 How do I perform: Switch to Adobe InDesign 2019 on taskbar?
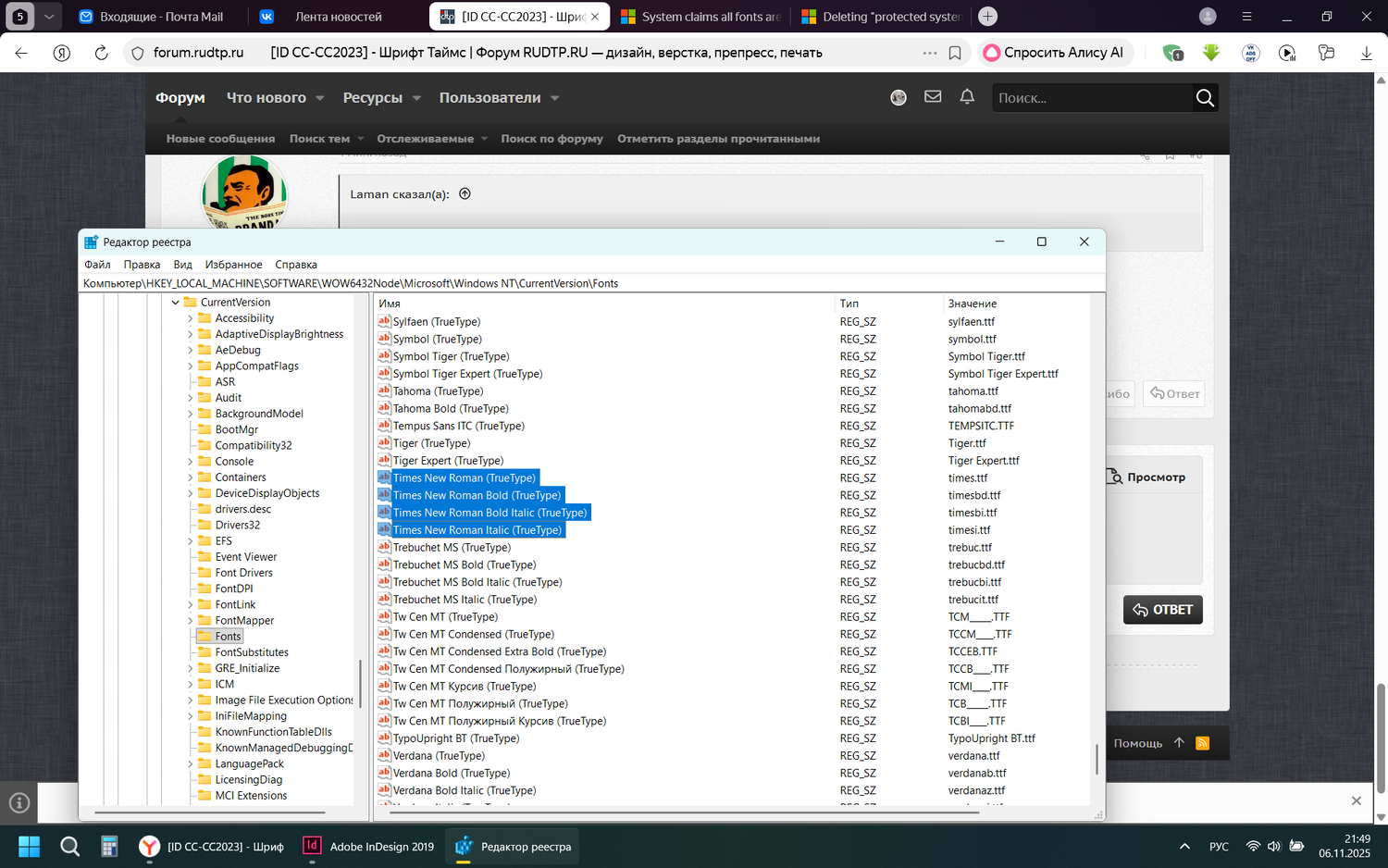click(369, 847)
